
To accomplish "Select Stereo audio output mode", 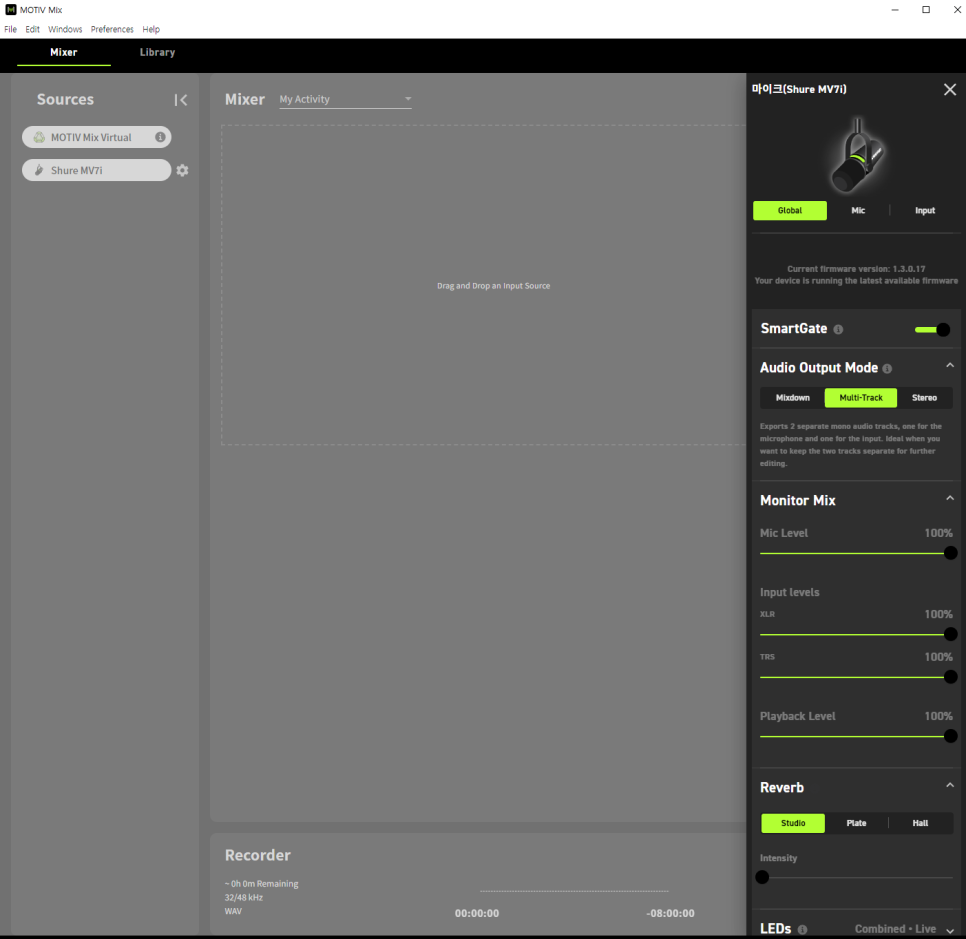I will click(x=924, y=397).
